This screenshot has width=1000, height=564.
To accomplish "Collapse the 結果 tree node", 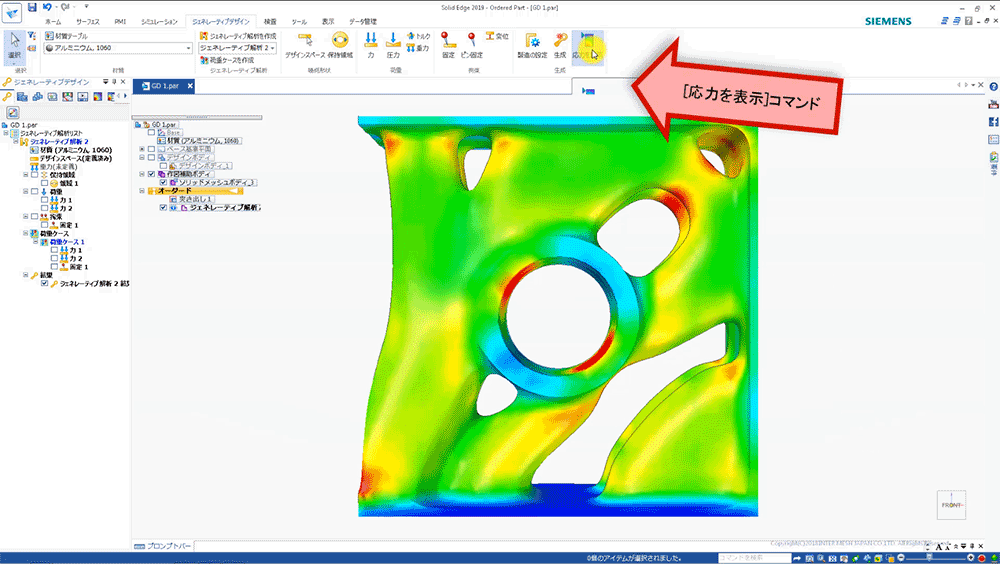I will point(26,275).
